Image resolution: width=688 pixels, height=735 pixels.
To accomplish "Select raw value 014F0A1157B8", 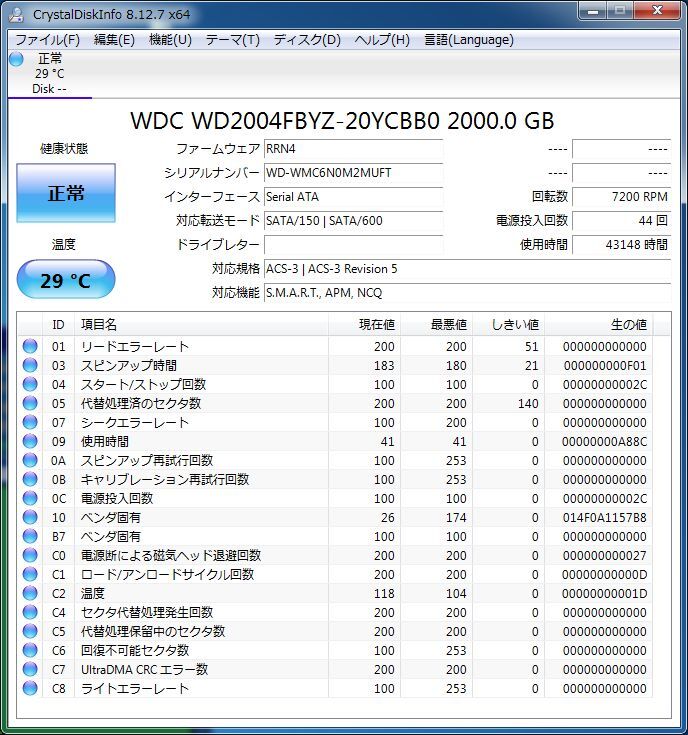I will [605, 518].
